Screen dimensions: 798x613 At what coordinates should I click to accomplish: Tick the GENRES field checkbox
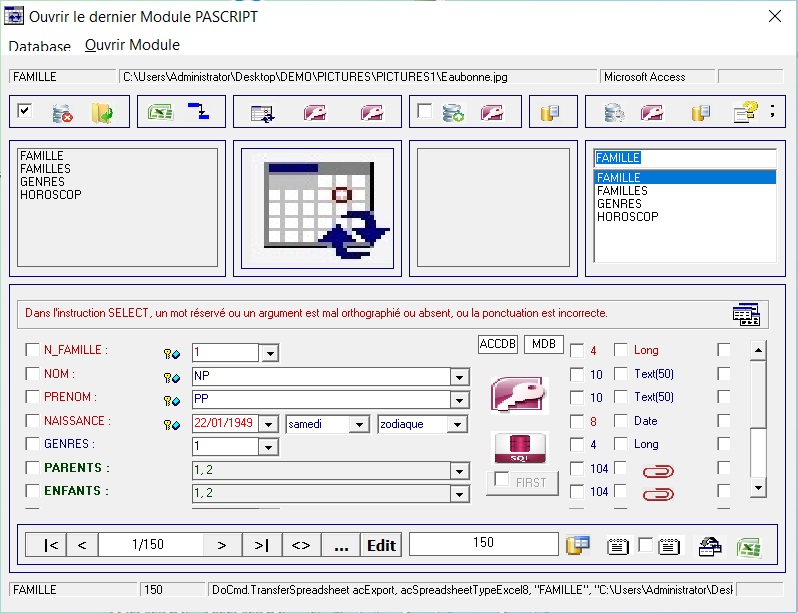tap(32, 443)
